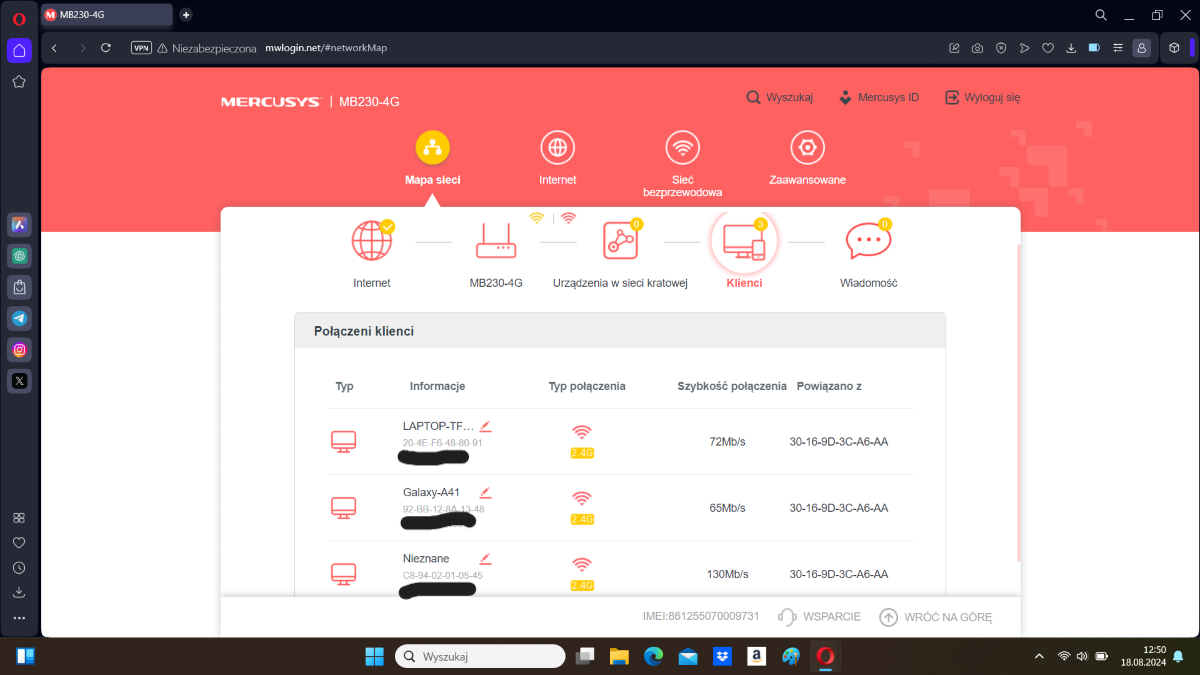Open ChatGPT in Opera sidebar
This screenshot has width=1200, height=675.
click(x=19, y=256)
